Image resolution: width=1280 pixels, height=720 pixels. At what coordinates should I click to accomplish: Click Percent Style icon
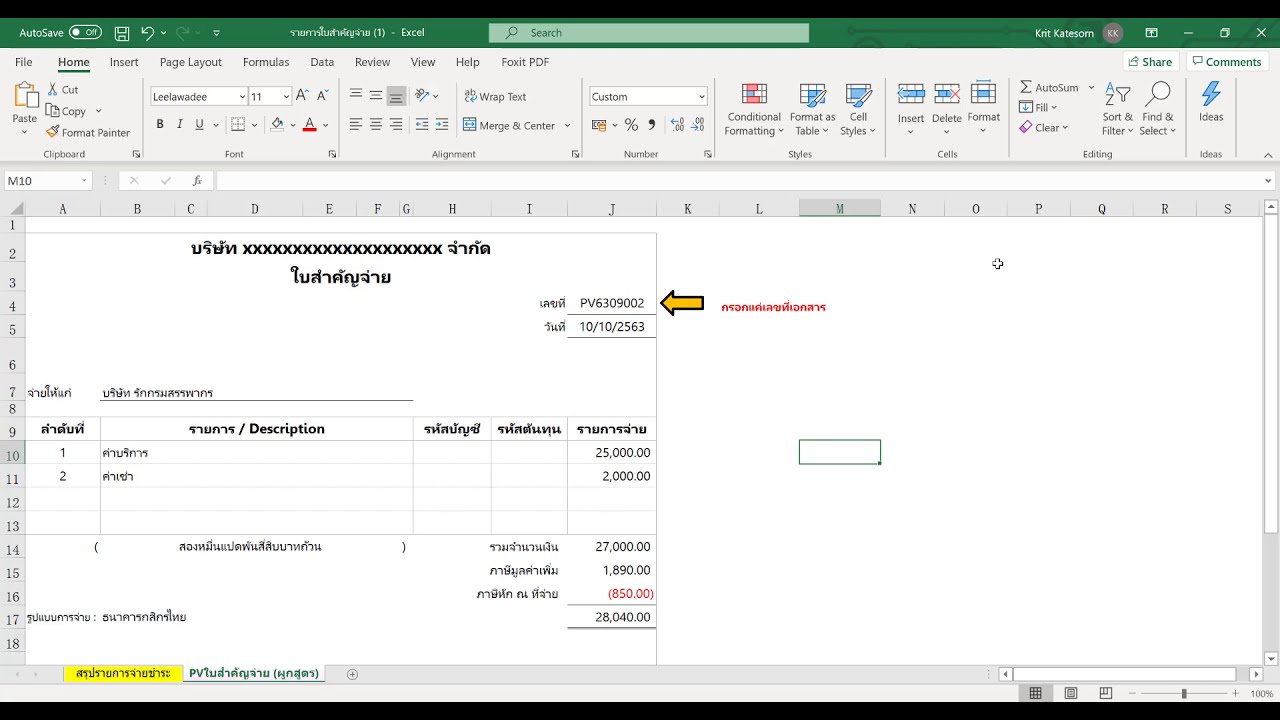631,125
